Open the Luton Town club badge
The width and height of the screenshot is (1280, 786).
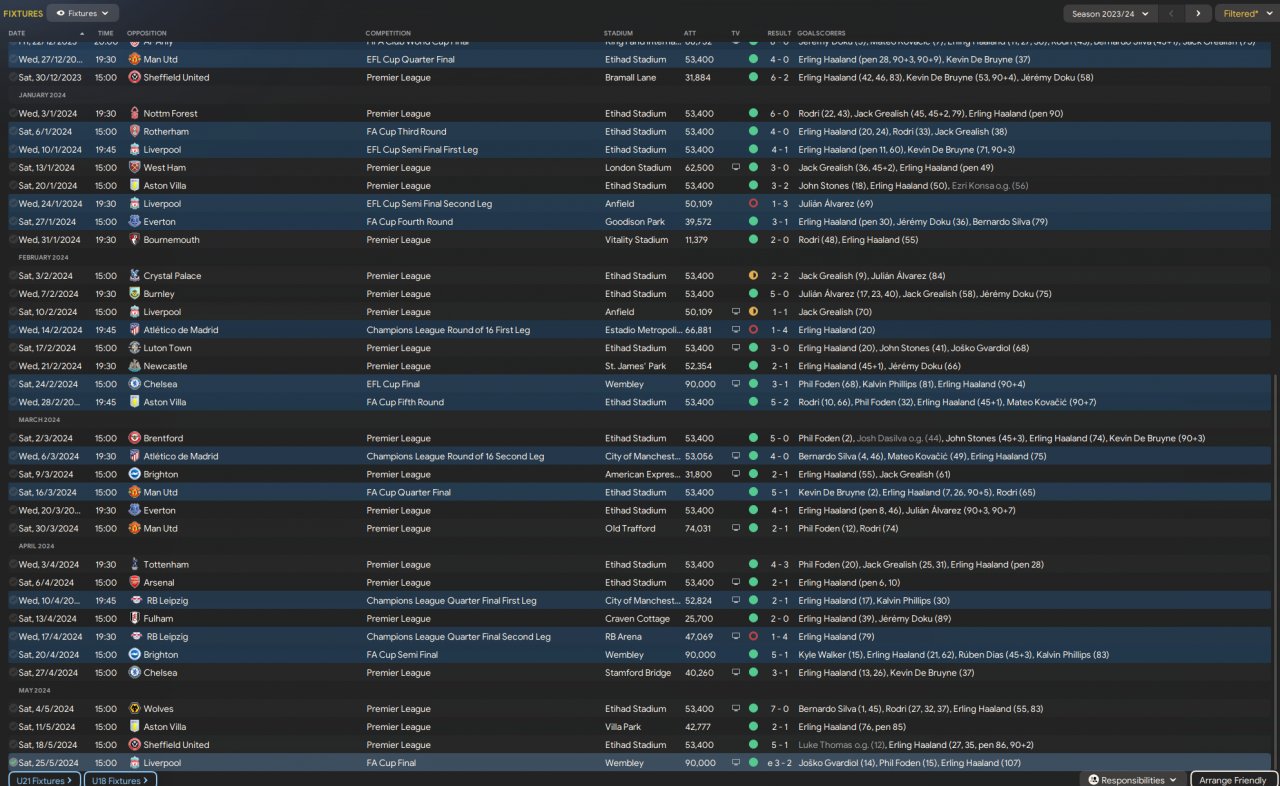click(134, 348)
